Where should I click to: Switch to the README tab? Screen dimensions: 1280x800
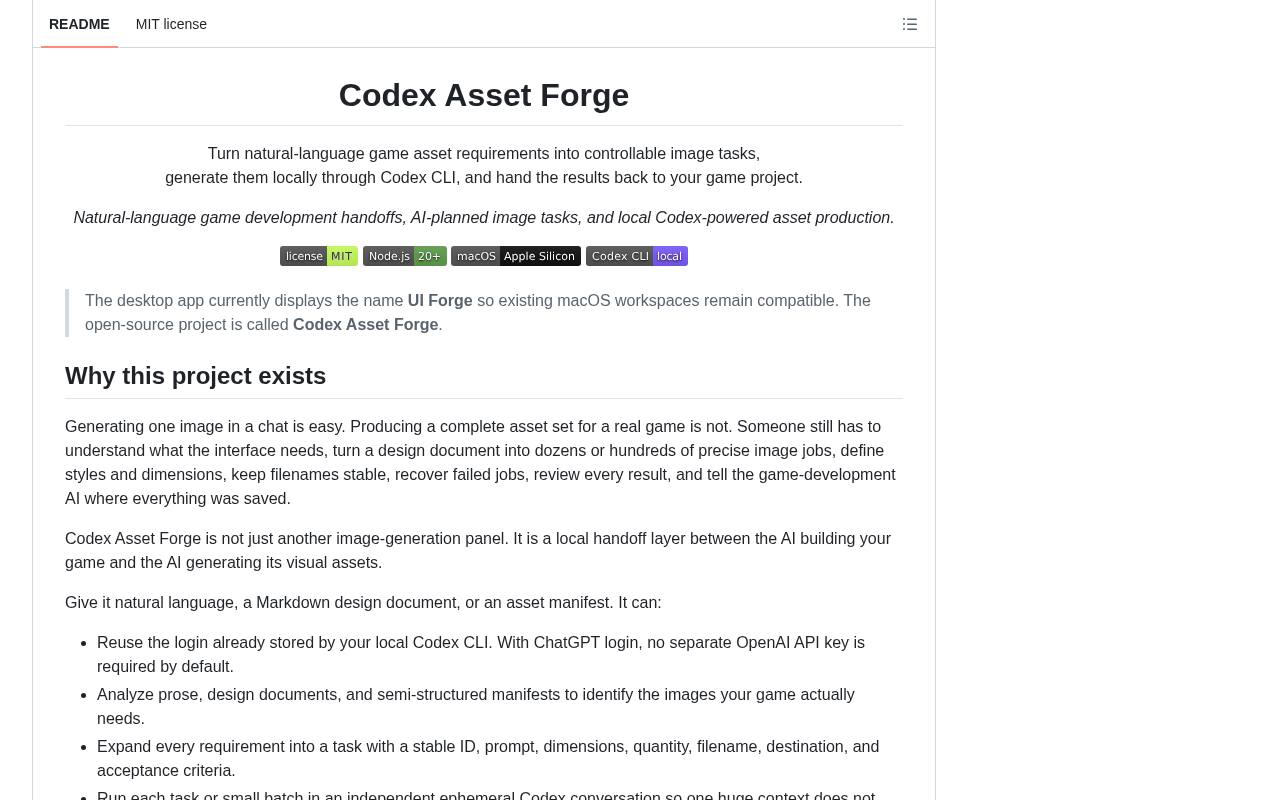point(79,24)
